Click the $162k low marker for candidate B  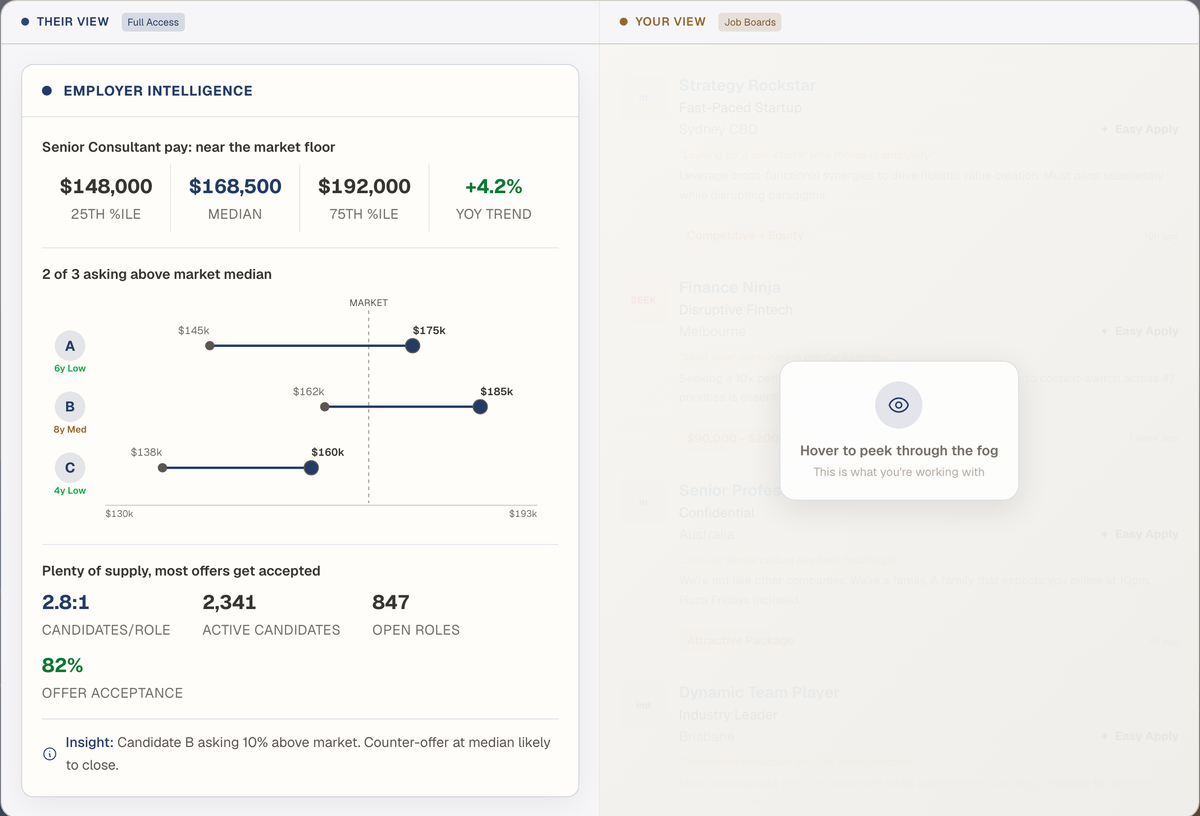(325, 407)
